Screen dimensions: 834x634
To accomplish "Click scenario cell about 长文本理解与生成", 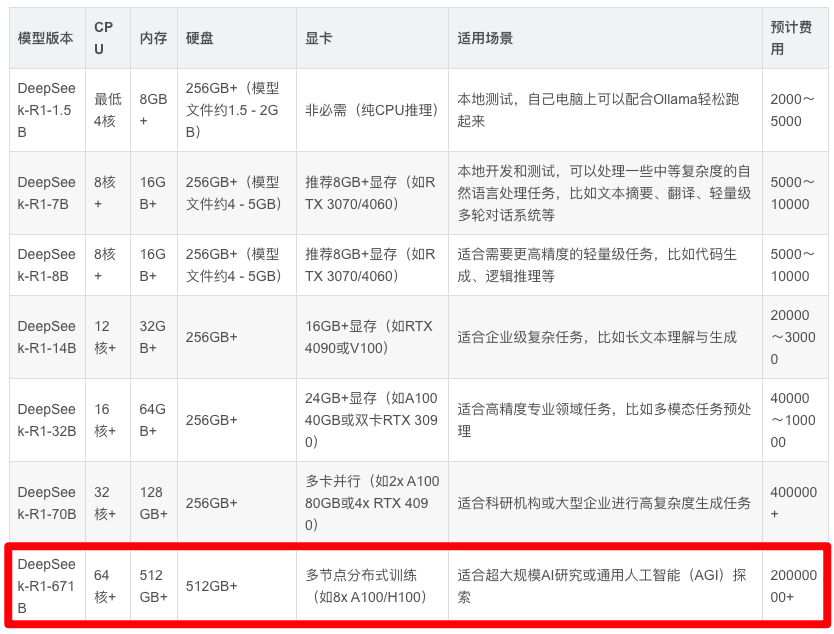I will coord(605,337).
